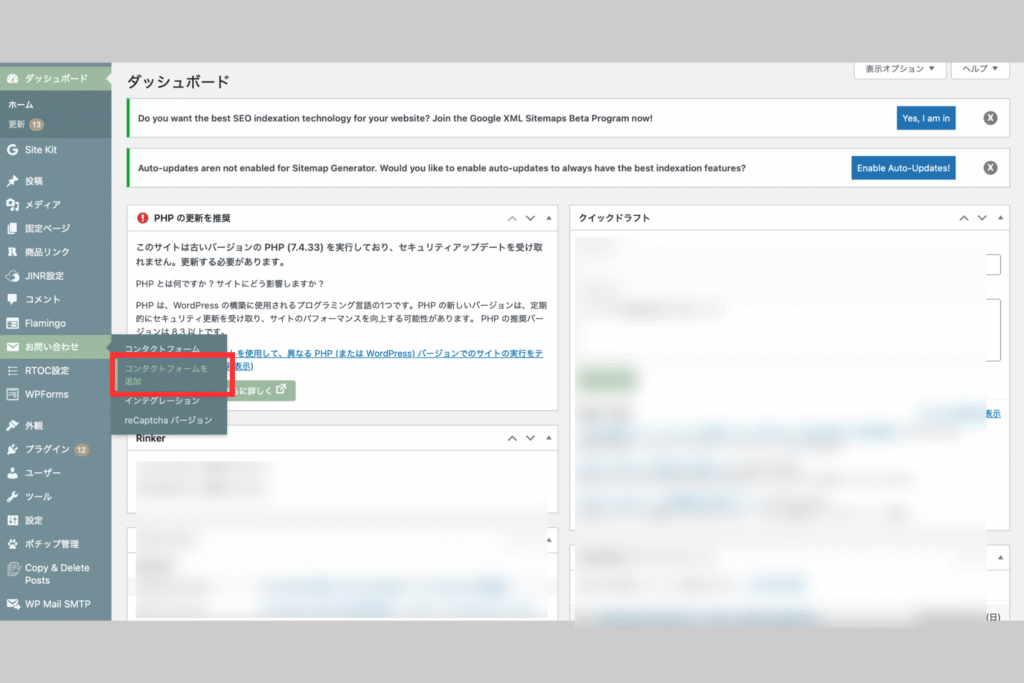Screen dimensions: 1024x683
Task: Open the 表示オプション dropdown
Action: (x=899, y=69)
